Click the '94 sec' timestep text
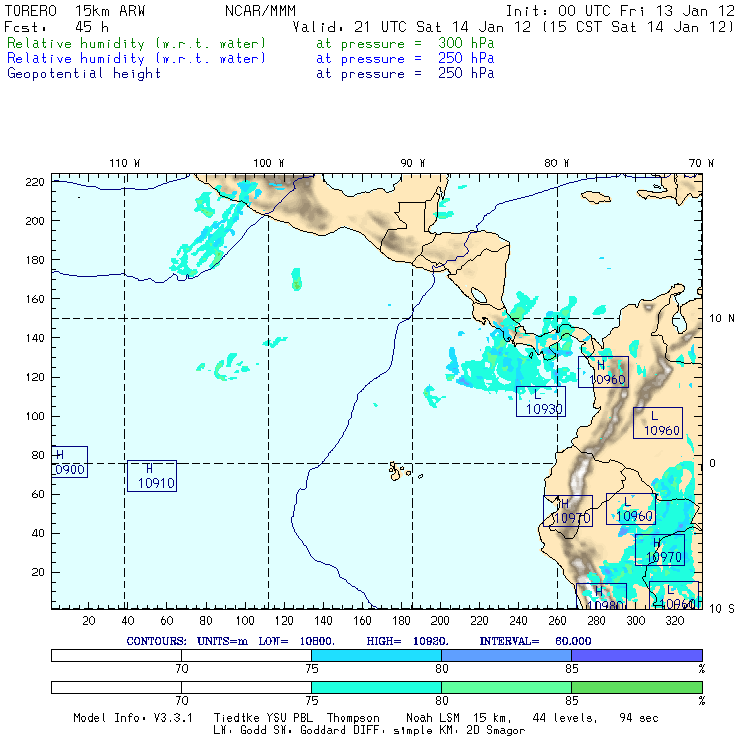This screenshot has width=740, height=740. 639,718
